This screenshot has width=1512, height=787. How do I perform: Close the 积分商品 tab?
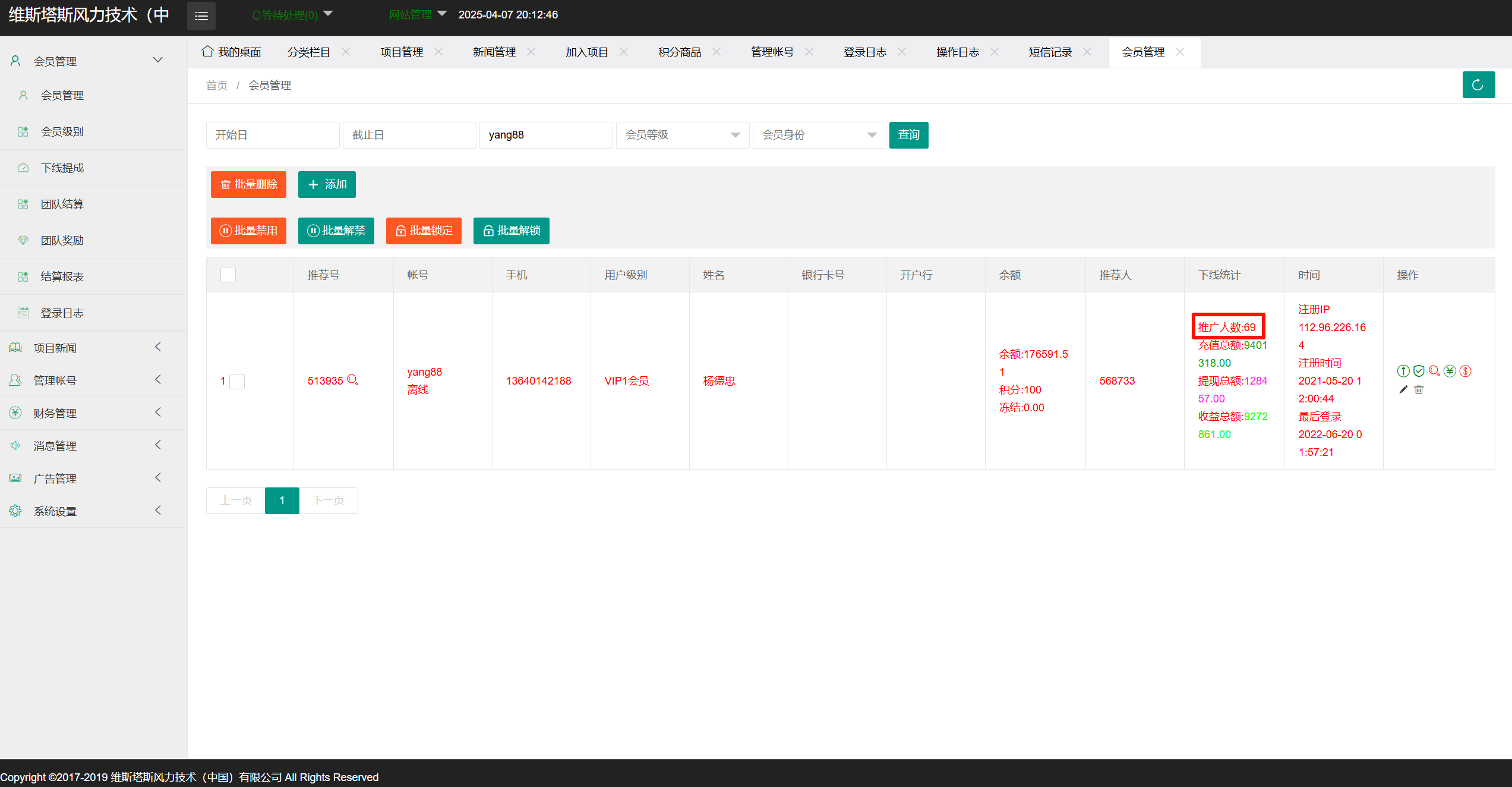pyautogui.click(x=716, y=52)
